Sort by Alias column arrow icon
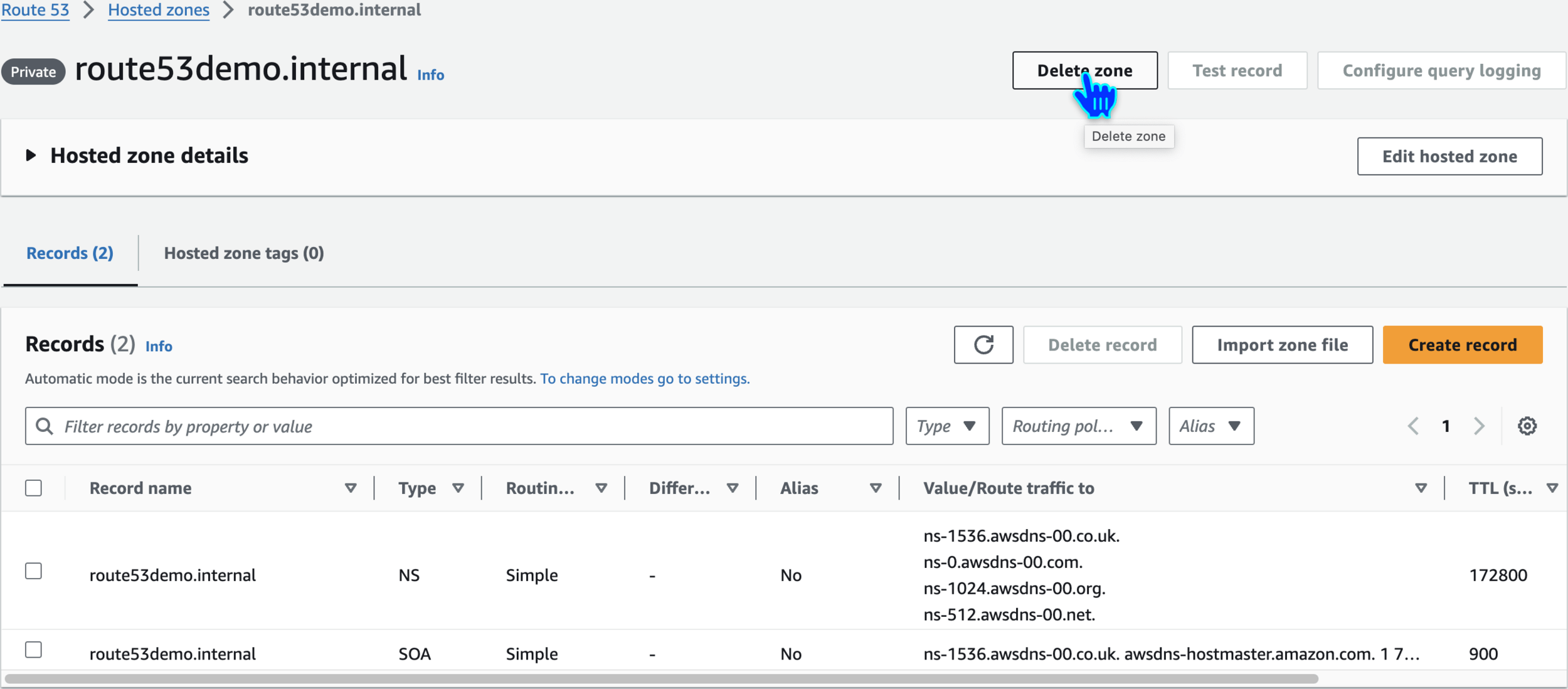This screenshot has width=1568, height=689. [x=876, y=488]
